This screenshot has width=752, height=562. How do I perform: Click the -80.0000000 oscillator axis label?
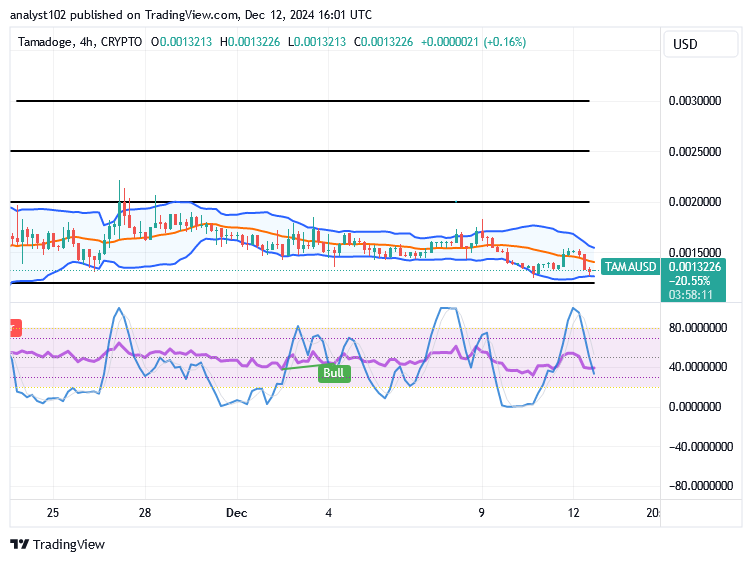tap(701, 486)
